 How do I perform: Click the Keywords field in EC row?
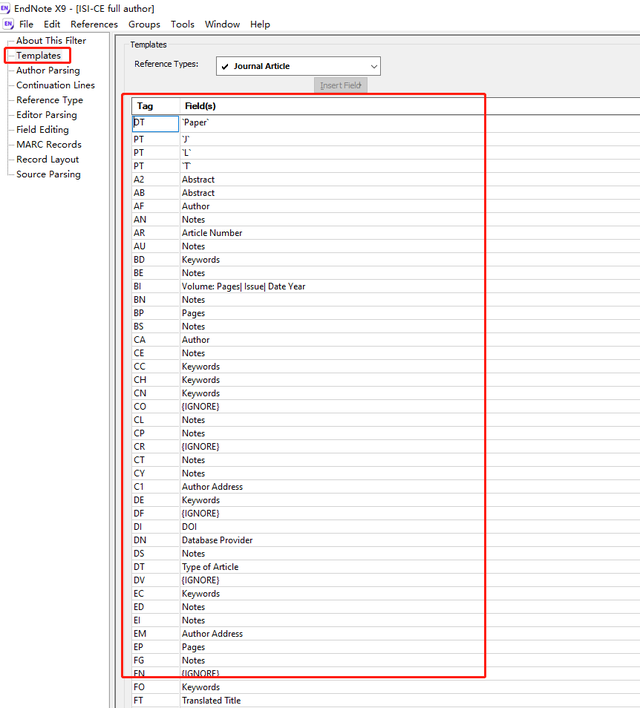click(410, 594)
